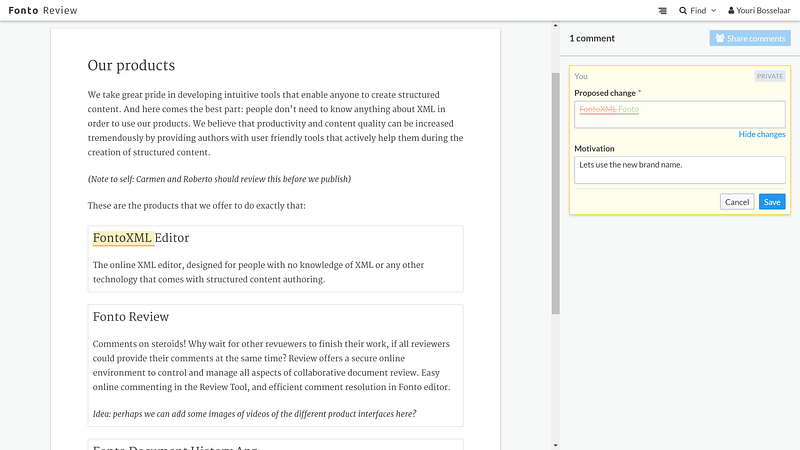Open Youri Bosselaar user menu

click(x=759, y=10)
